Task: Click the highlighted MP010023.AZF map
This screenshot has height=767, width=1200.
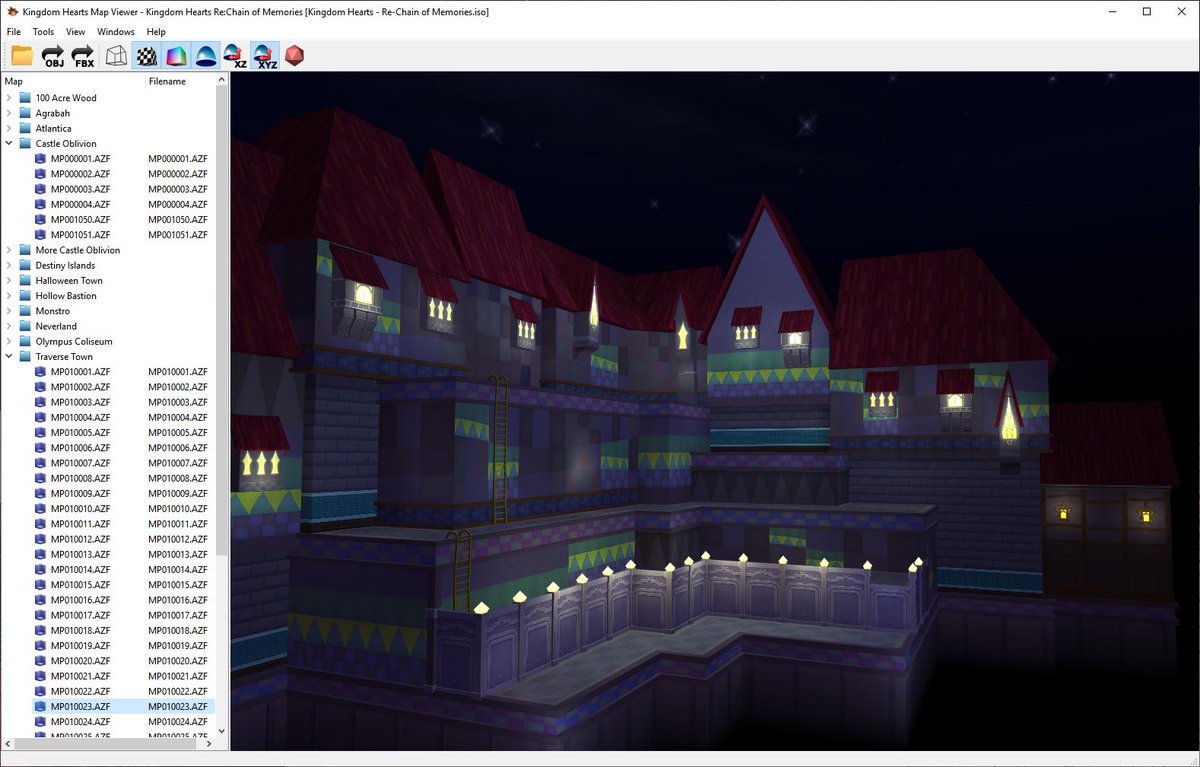Action: pyautogui.click(x=80, y=706)
